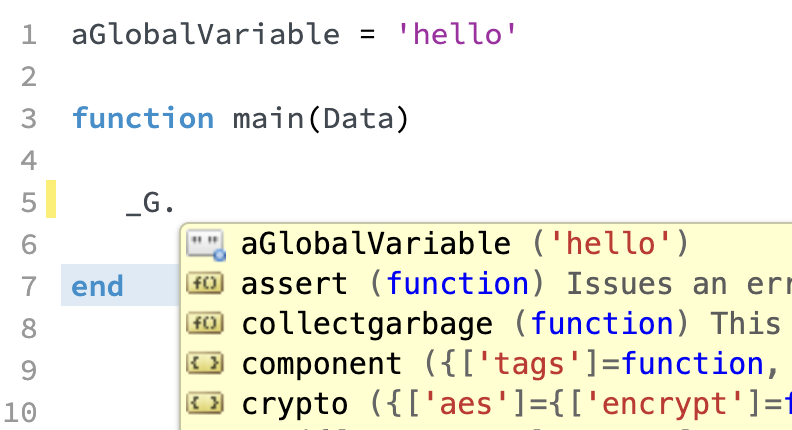Click the function keyword on line 3
Image resolution: width=792 pixels, height=430 pixels.
click(143, 118)
